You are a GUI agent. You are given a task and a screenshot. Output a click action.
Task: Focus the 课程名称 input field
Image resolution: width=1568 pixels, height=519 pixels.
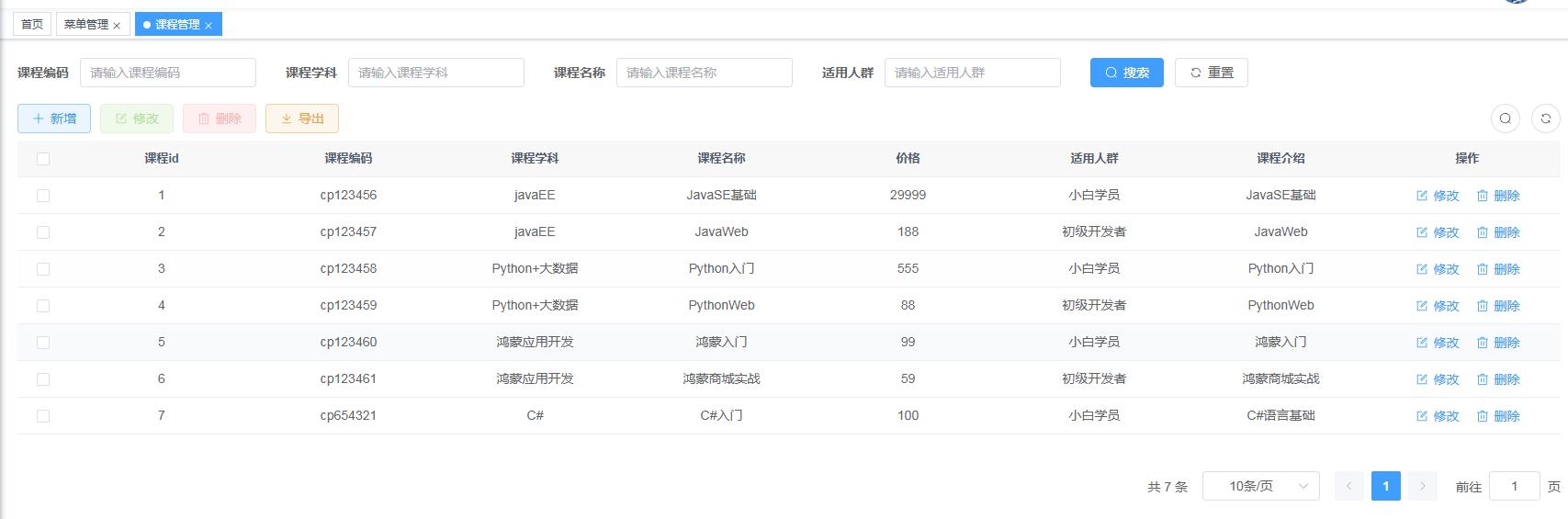tap(705, 73)
